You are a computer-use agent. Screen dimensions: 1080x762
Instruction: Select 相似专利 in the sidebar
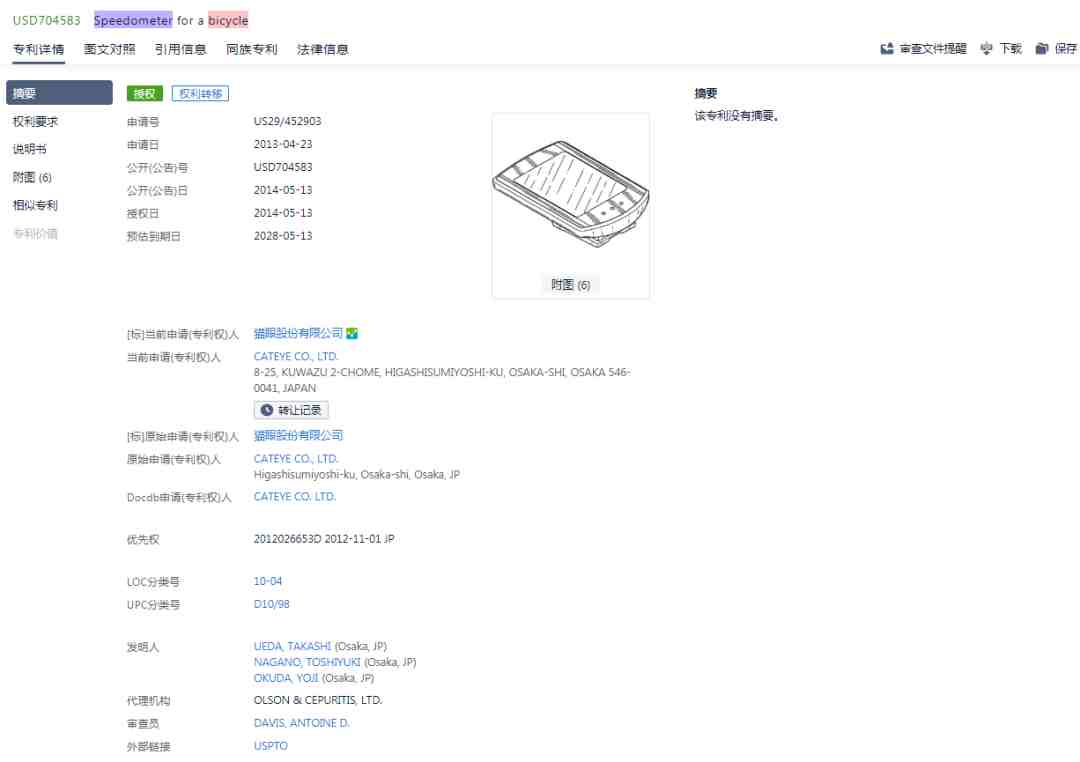pyautogui.click(x=36, y=205)
